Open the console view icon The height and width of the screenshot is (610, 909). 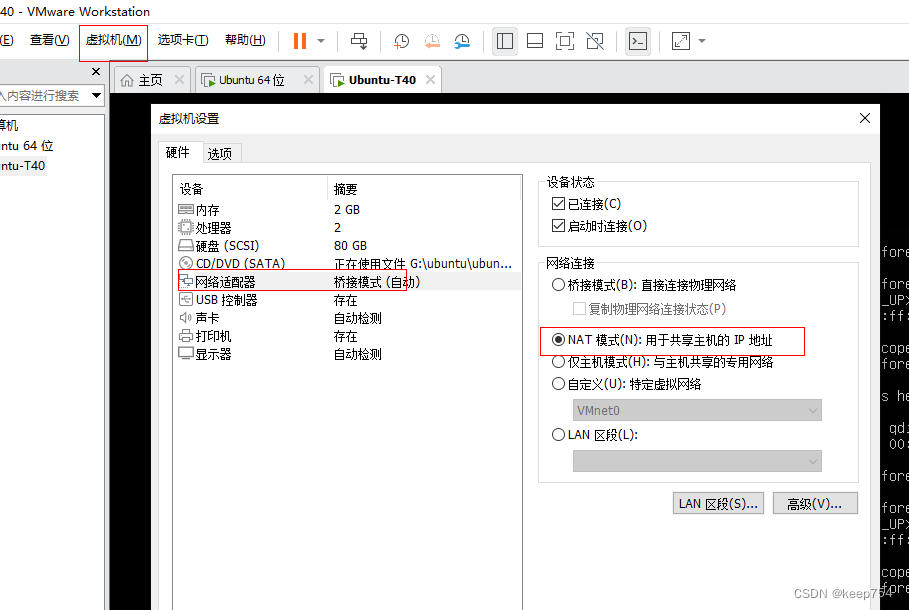638,41
